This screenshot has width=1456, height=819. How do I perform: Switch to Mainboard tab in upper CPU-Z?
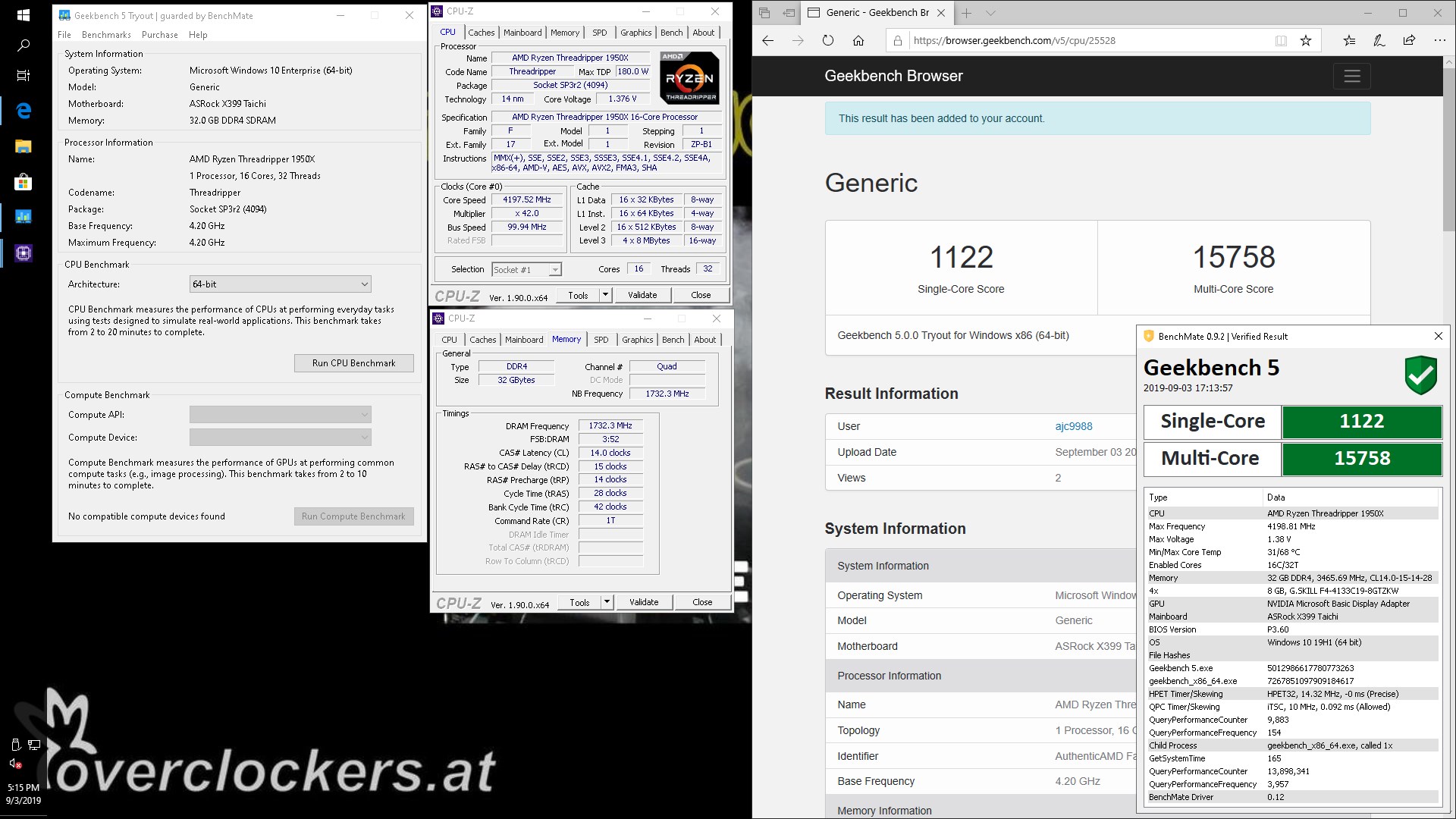click(522, 33)
